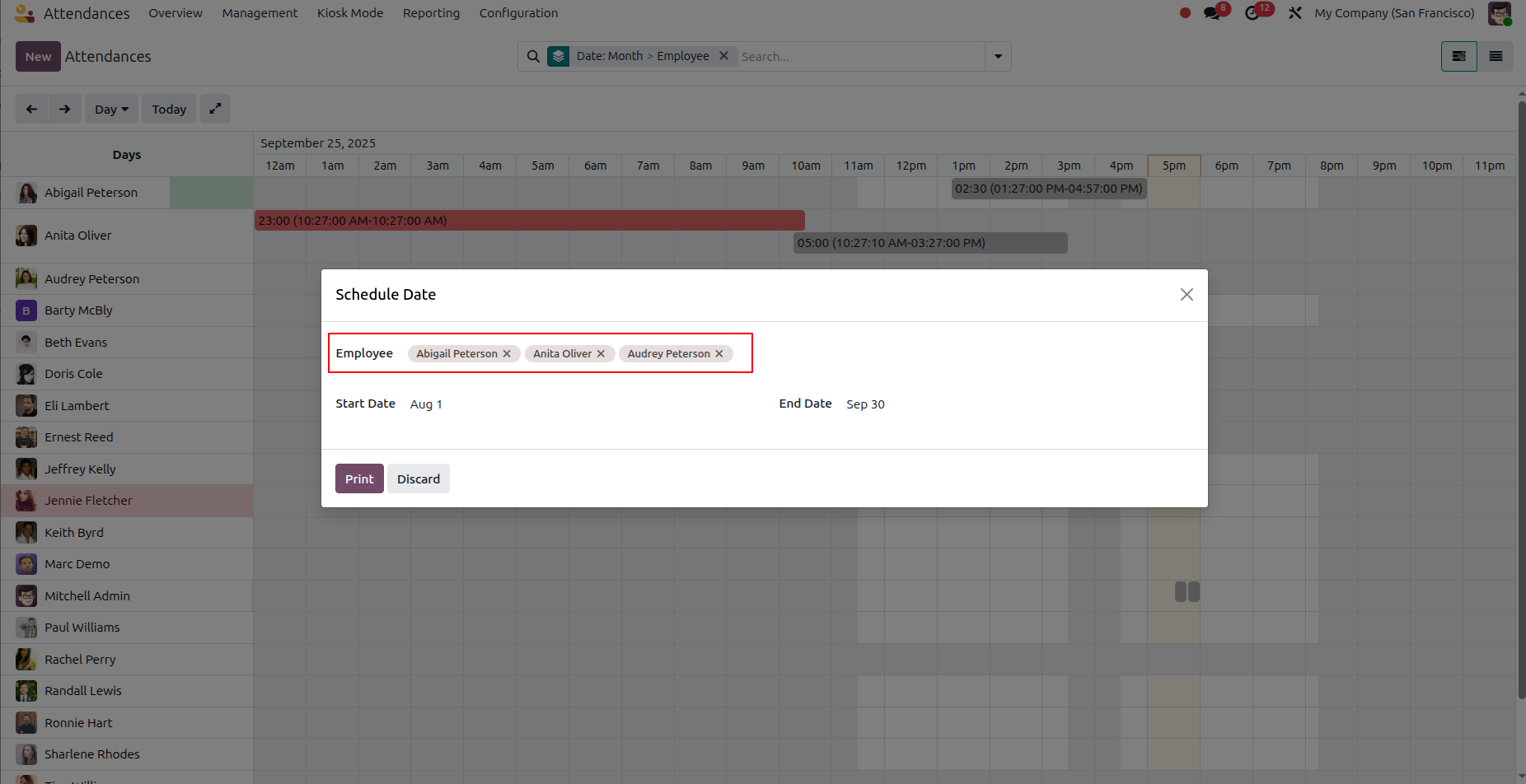Open the Configuration menu
The height and width of the screenshot is (784, 1526).
pos(518,13)
